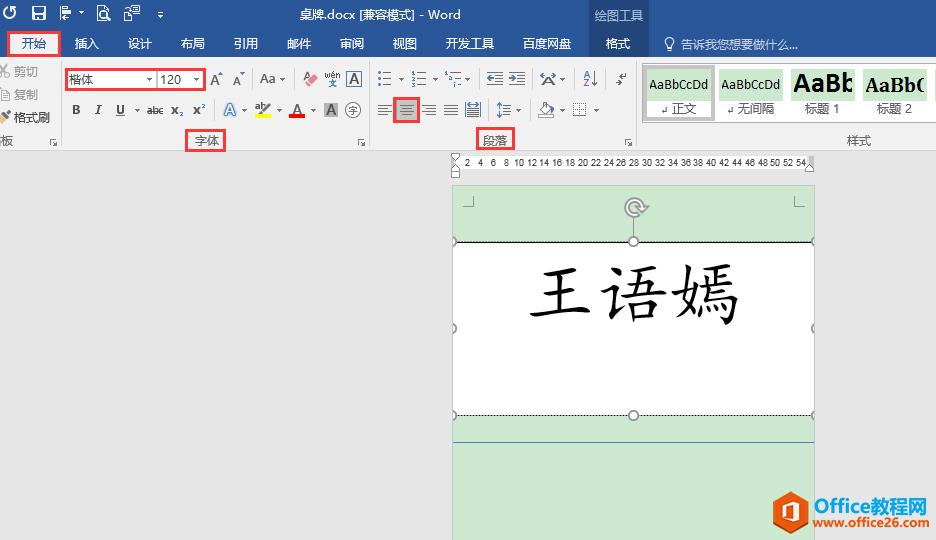
Task: Click the Asian Layout icon
Action: pyautogui.click(x=549, y=79)
